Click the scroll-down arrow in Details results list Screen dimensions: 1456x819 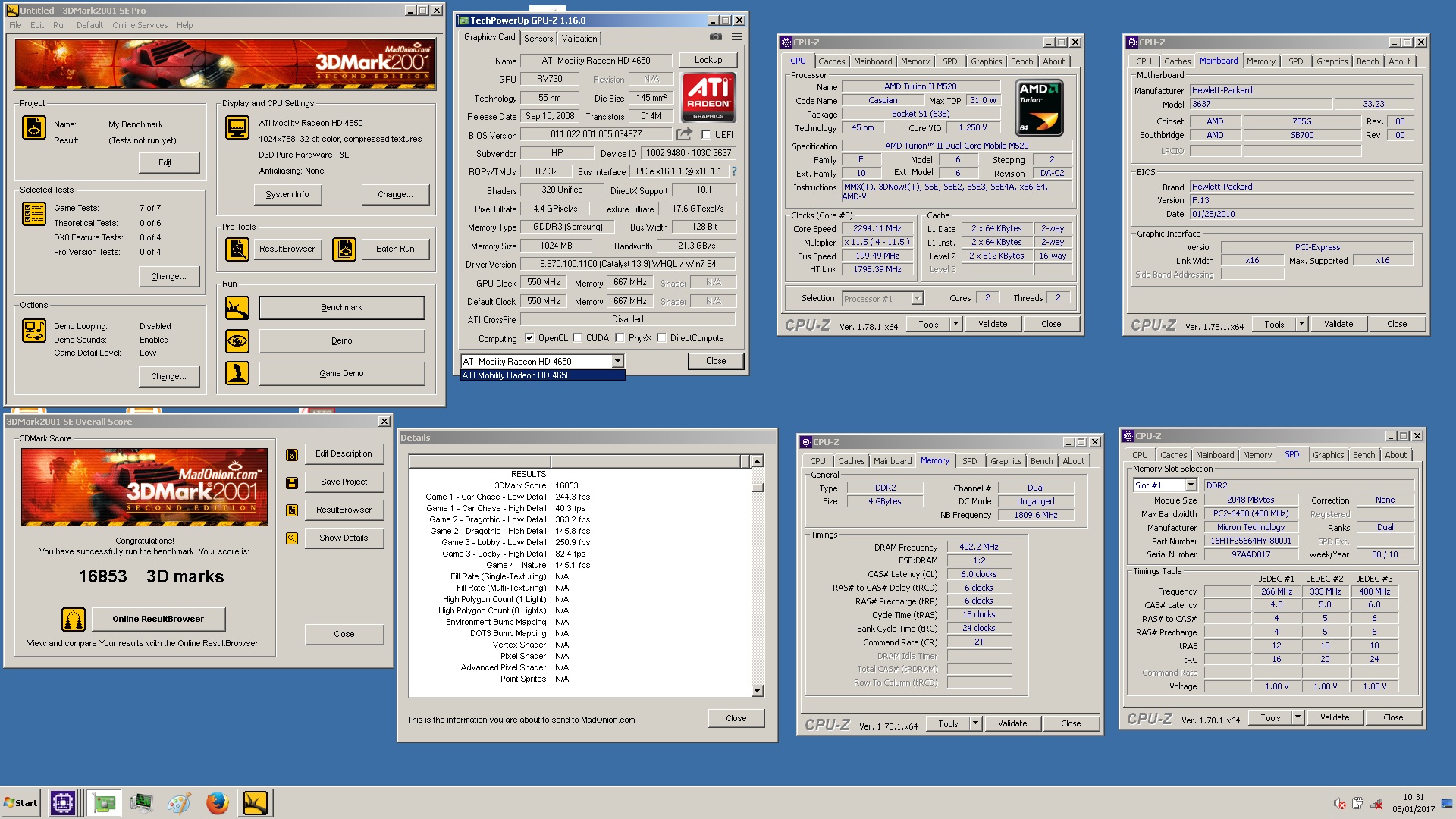click(757, 691)
